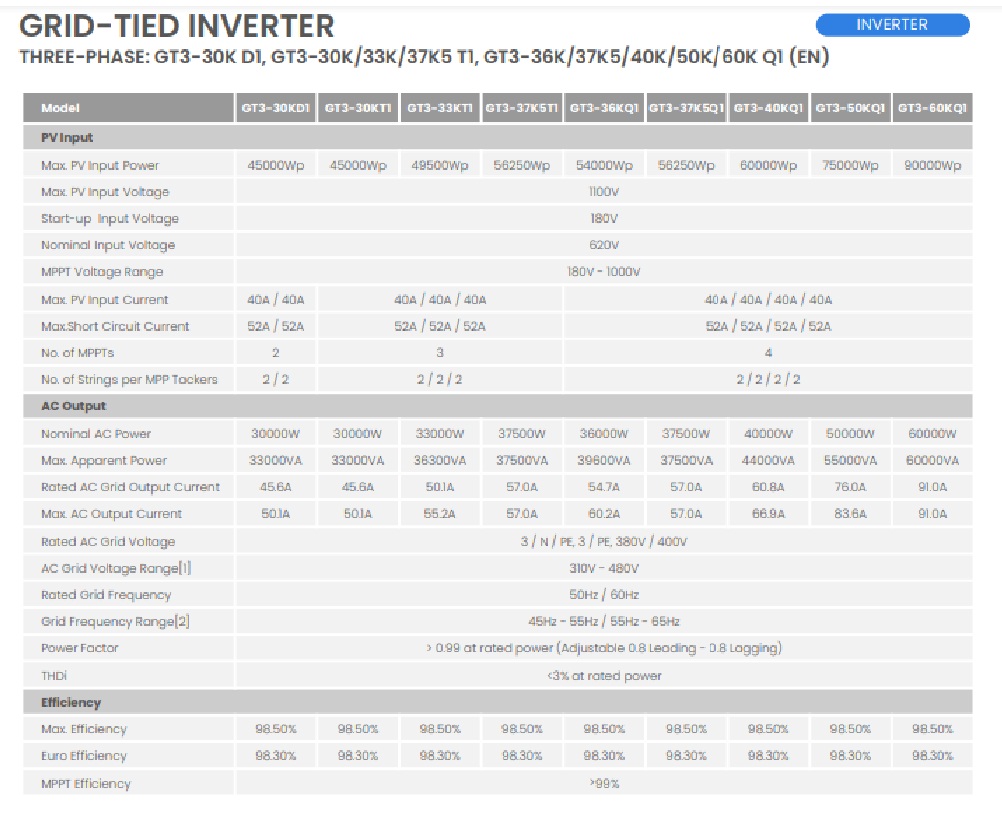Select the "44000VA" apparent power value
The height and width of the screenshot is (830, 1002).
coord(768,461)
